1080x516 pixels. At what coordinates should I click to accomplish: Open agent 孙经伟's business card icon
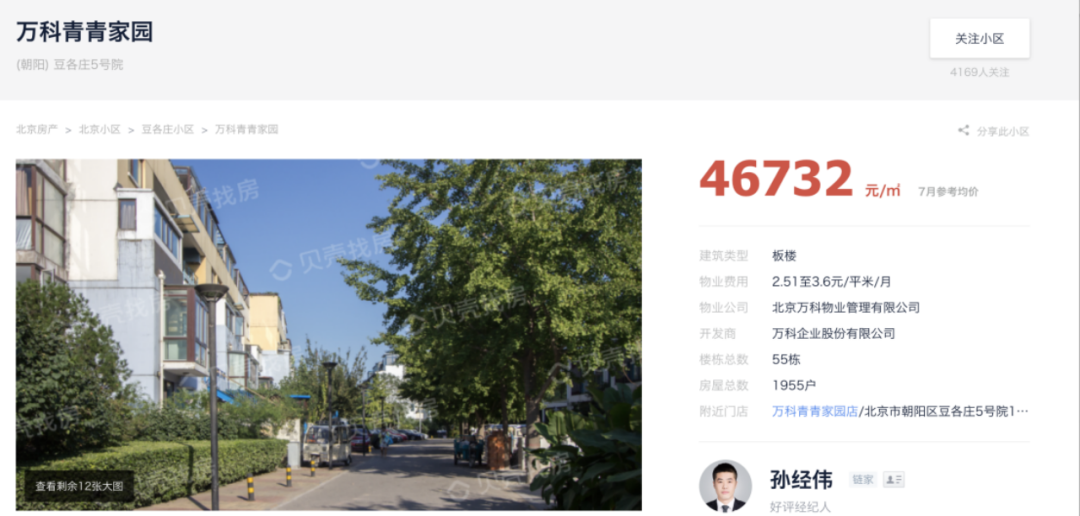tap(894, 479)
